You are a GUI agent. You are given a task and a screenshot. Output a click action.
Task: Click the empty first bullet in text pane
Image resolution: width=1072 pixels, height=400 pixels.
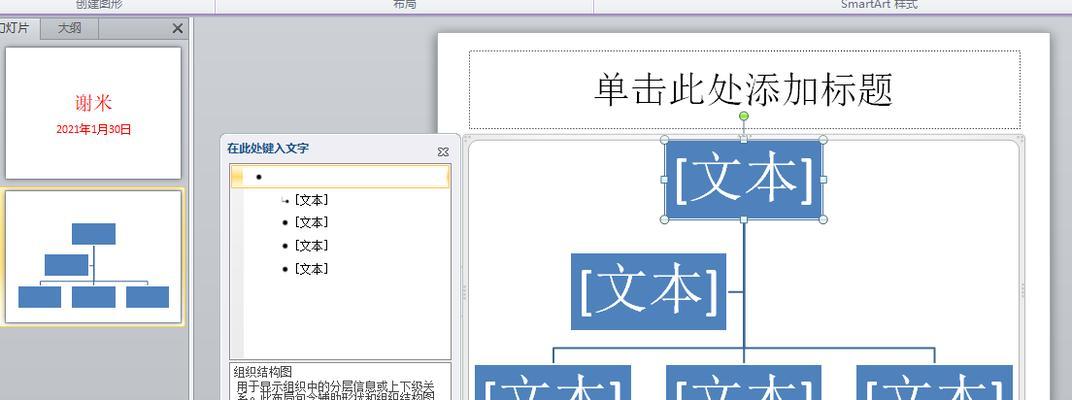[x=340, y=177]
